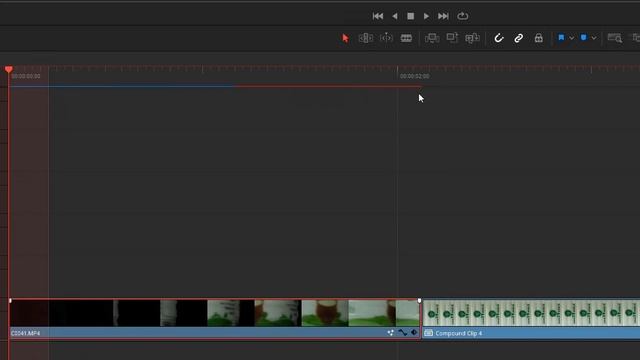Open the curve editor on C0041.MP4
The width and height of the screenshot is (640, 360).
pyautogui.click(x=403, y=333)
